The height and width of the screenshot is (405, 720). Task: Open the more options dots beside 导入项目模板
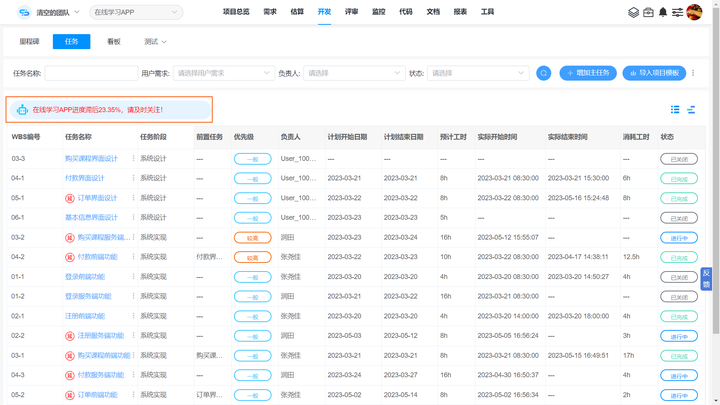[693, 73]
